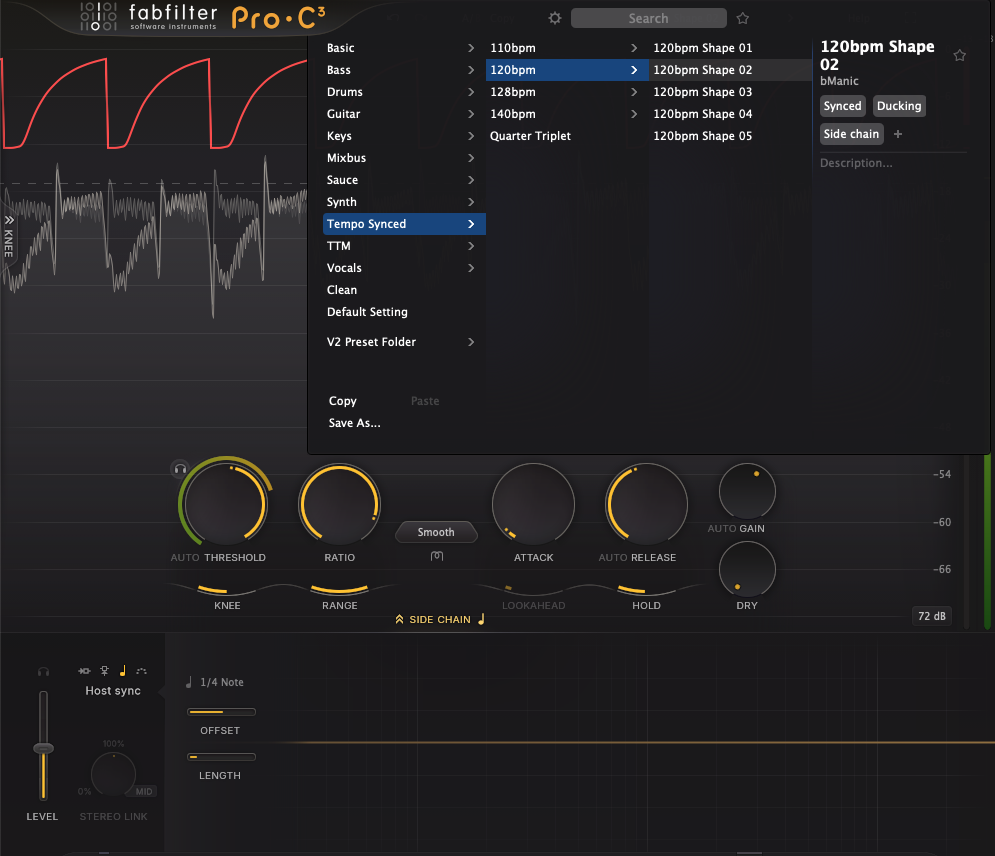
Task: Select the 120bpm Shape 04 preset
Action: tap(702, 114)
